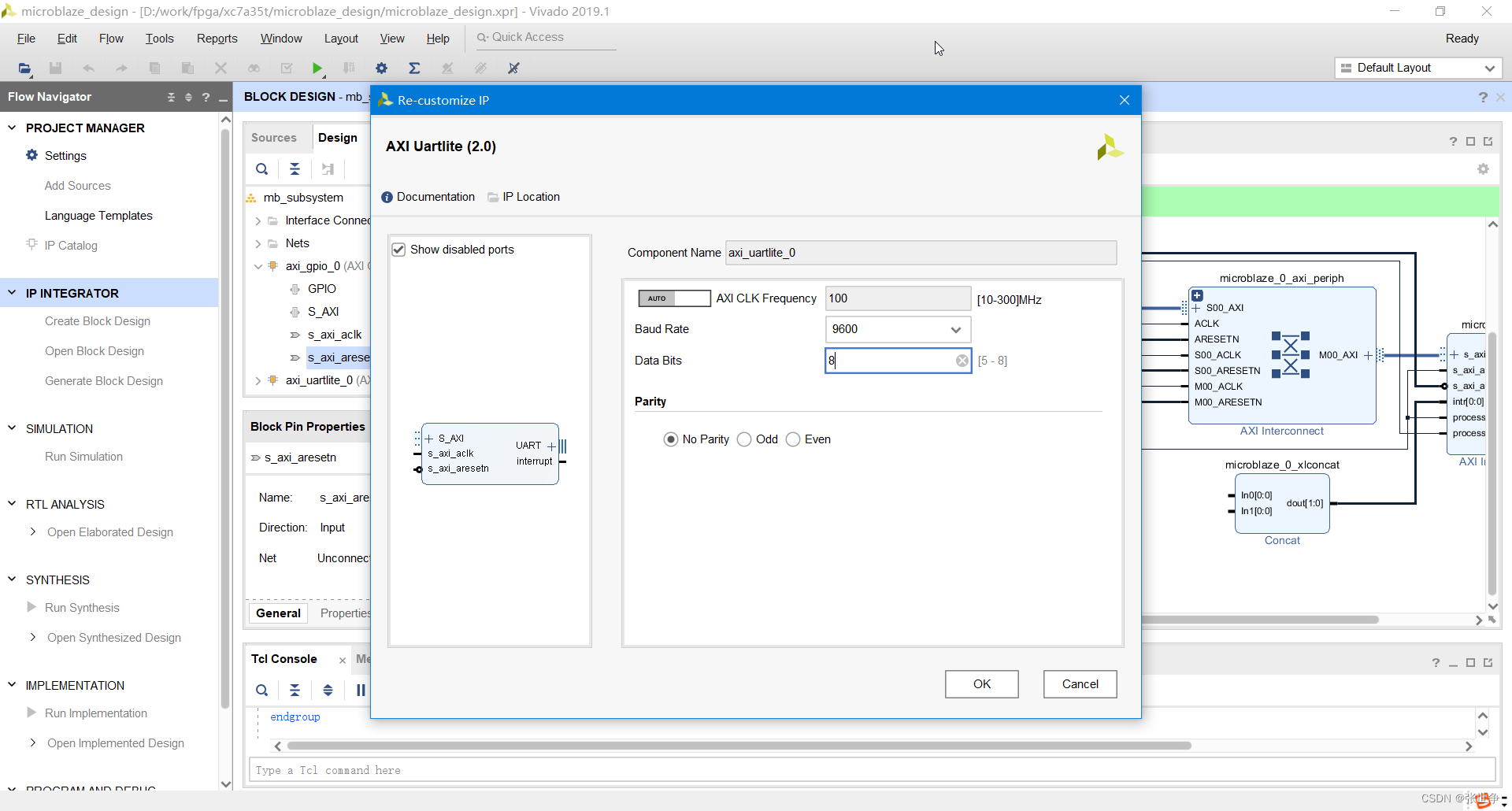Open Baud Rate dropdown

click(x=898, y=329)
